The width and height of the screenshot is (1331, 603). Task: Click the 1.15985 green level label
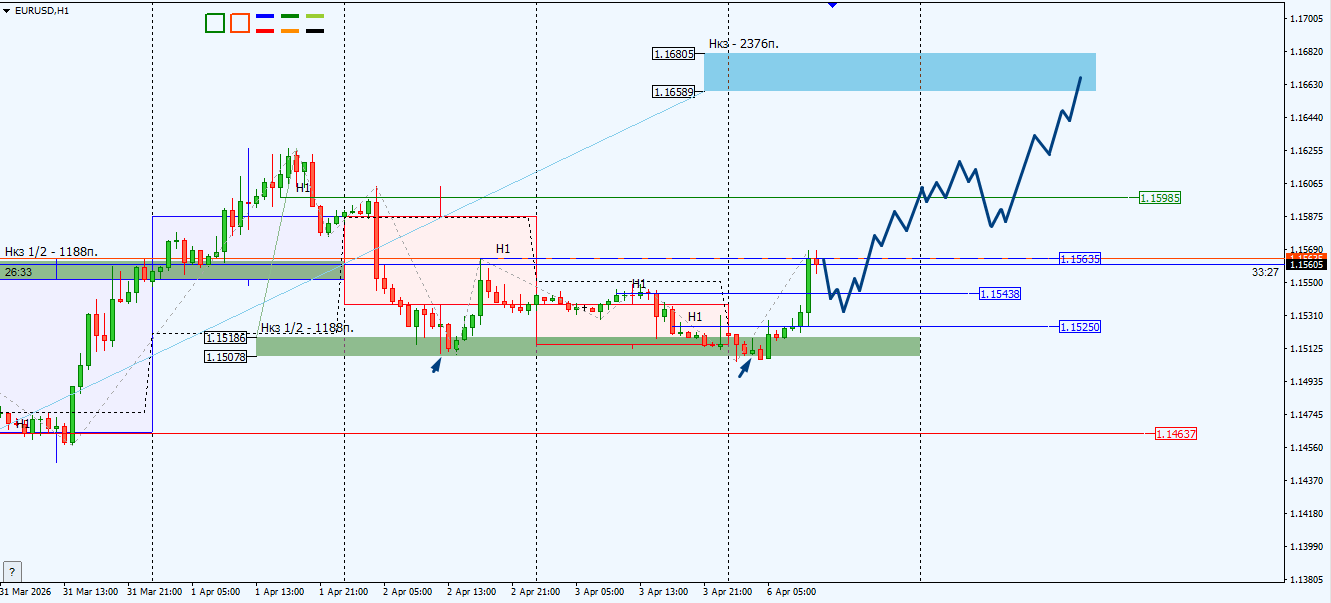(1160, 198)
